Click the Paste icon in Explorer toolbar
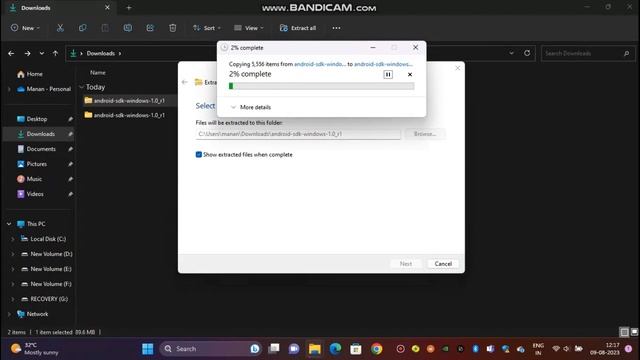 (105, 28)
